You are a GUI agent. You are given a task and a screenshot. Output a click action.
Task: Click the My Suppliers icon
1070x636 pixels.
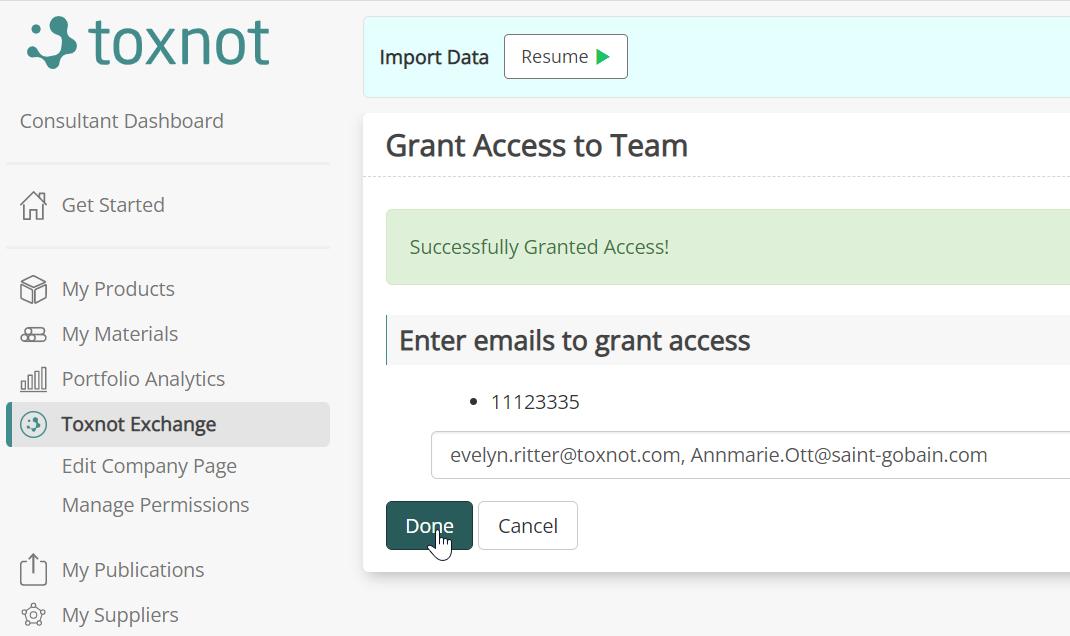coord(33,615)
